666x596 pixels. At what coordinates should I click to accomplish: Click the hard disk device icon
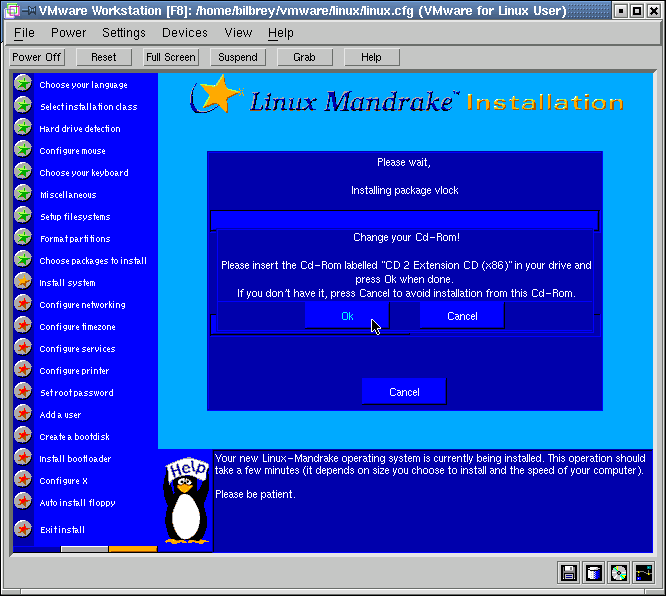[x=594, y=573]
